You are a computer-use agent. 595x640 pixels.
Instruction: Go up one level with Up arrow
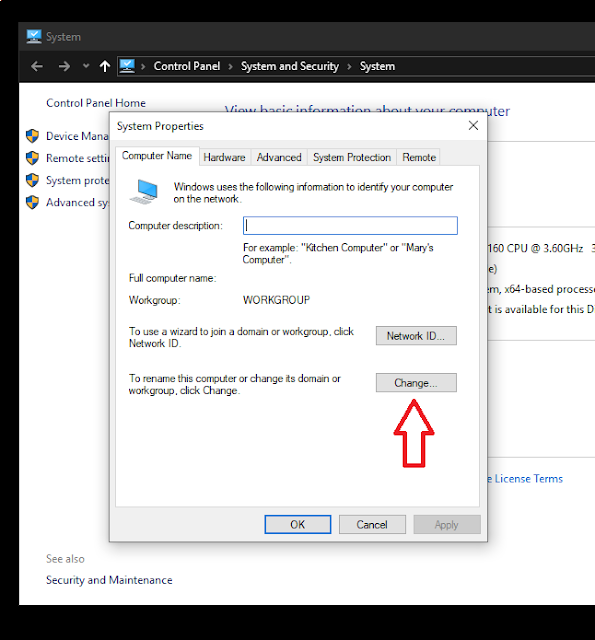point(105,66)
